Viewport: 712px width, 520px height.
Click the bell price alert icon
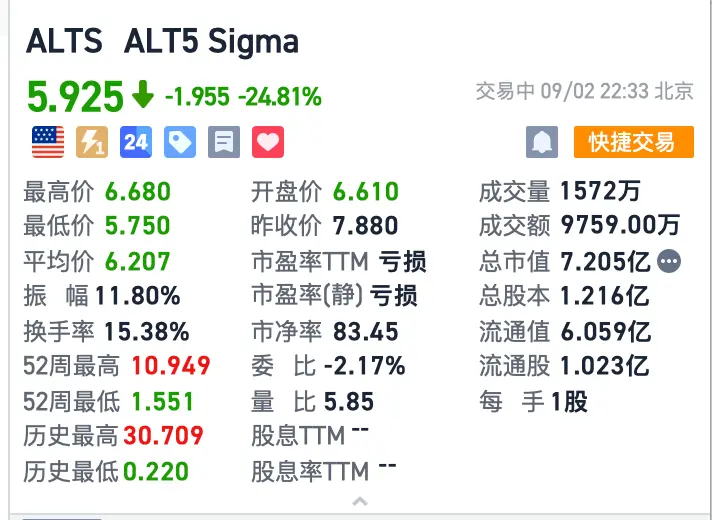pyautogui.click(x=542, y=142)
